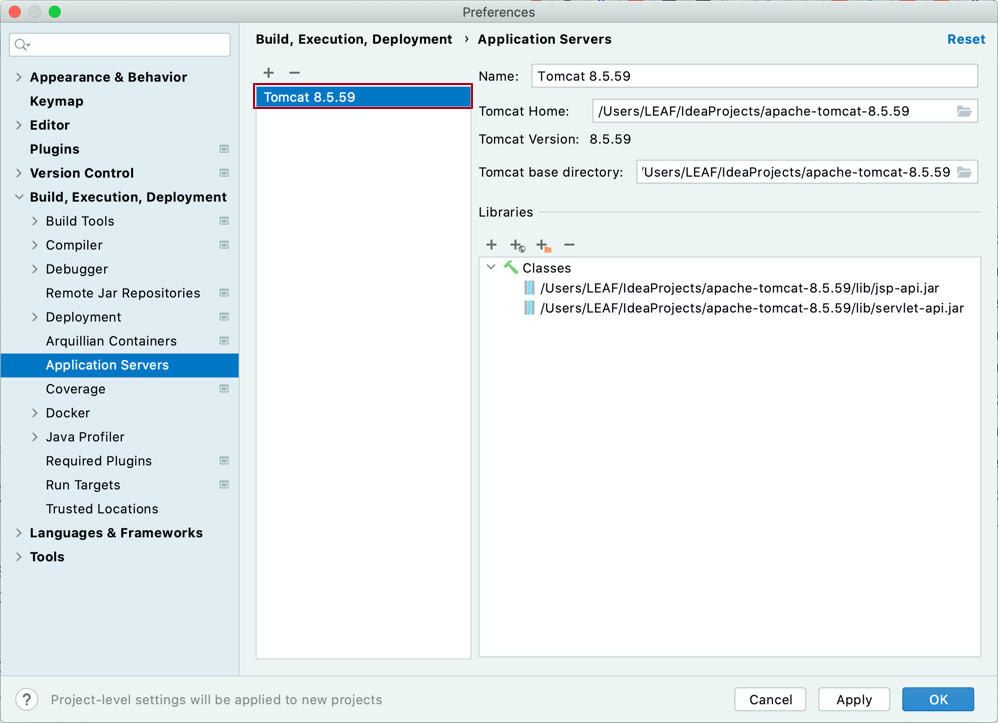Open Required Plugins settings
The image size is (998, 723).
[99, 461]
